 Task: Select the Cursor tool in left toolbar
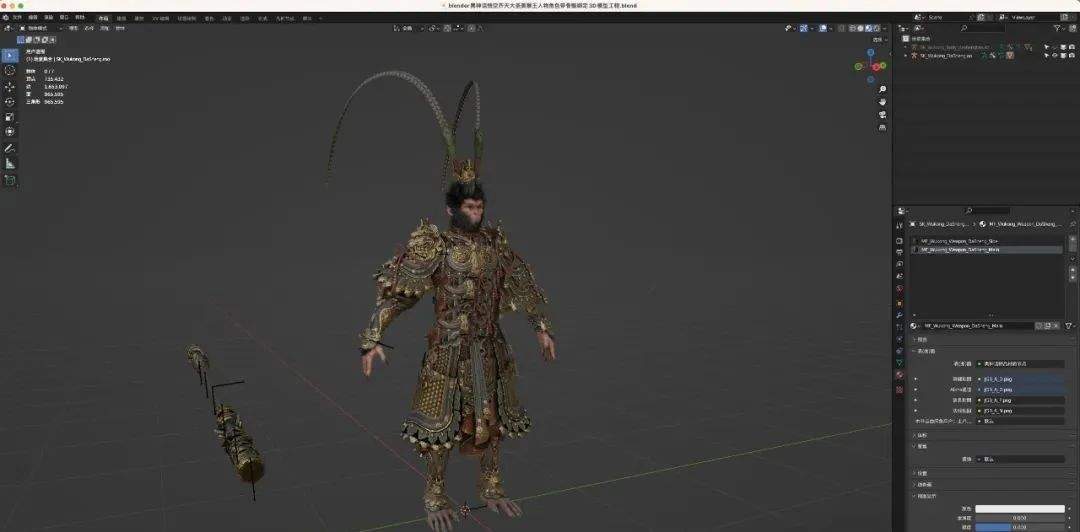10,71
